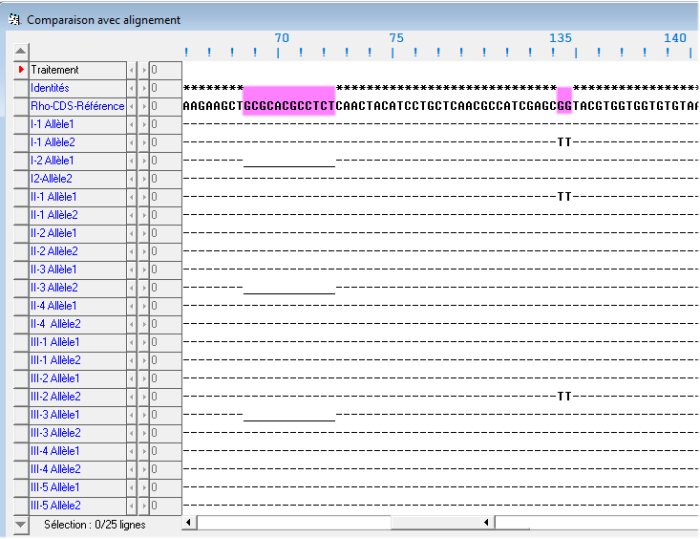Click the Comparaison avec alignement window icon

[13, 19]
